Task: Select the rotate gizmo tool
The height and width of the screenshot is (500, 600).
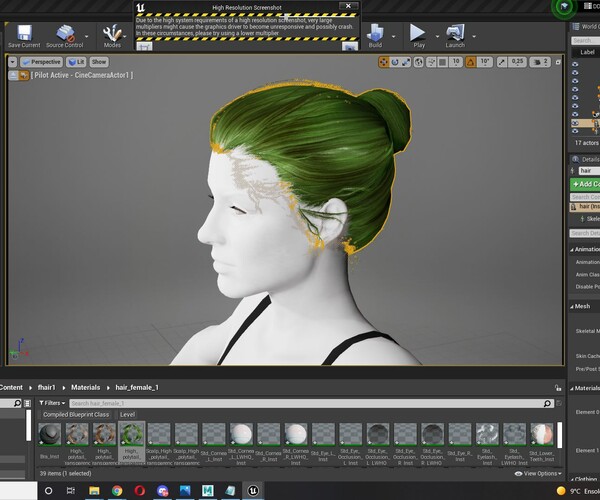Action: (x=395, y=62)
